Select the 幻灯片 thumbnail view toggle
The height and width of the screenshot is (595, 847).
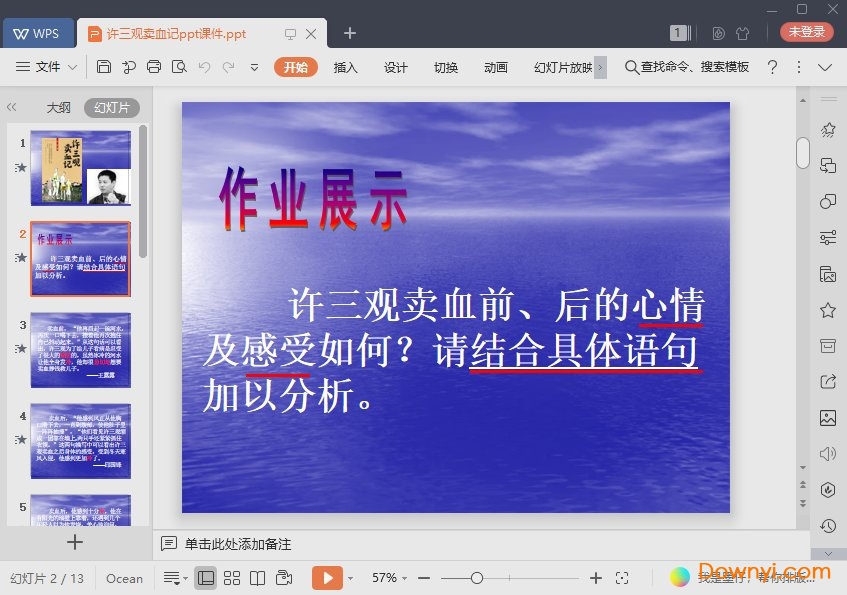[x=111, y=108]
